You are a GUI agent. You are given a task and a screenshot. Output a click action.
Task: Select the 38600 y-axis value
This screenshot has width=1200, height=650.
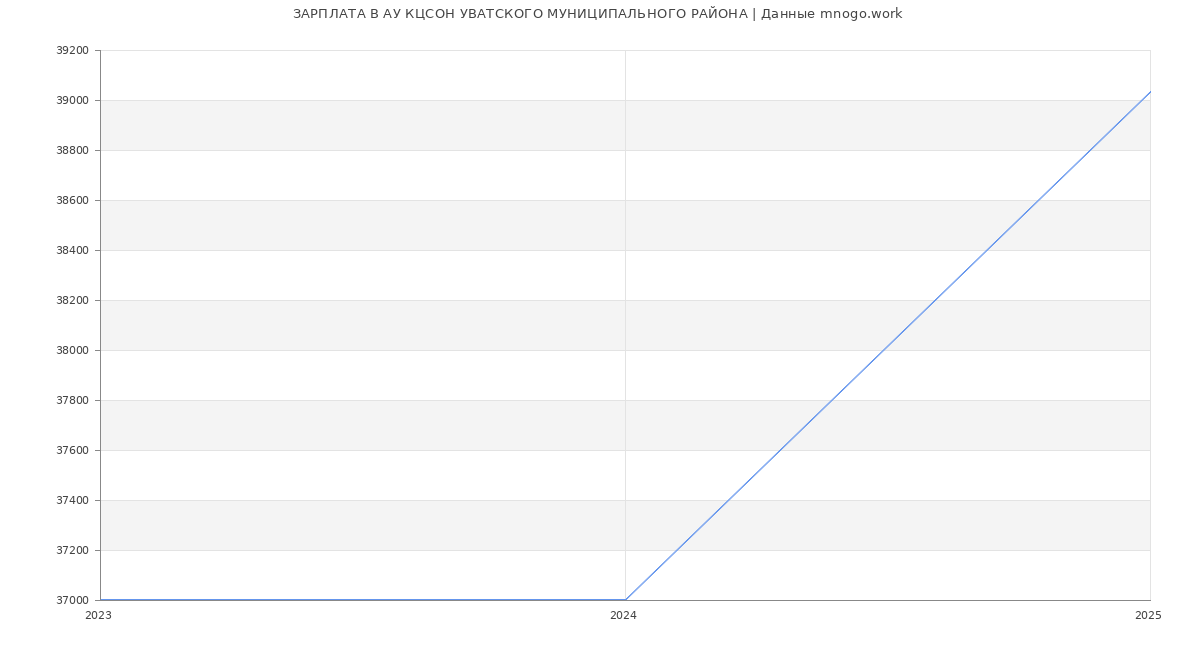tap(73, 200)
